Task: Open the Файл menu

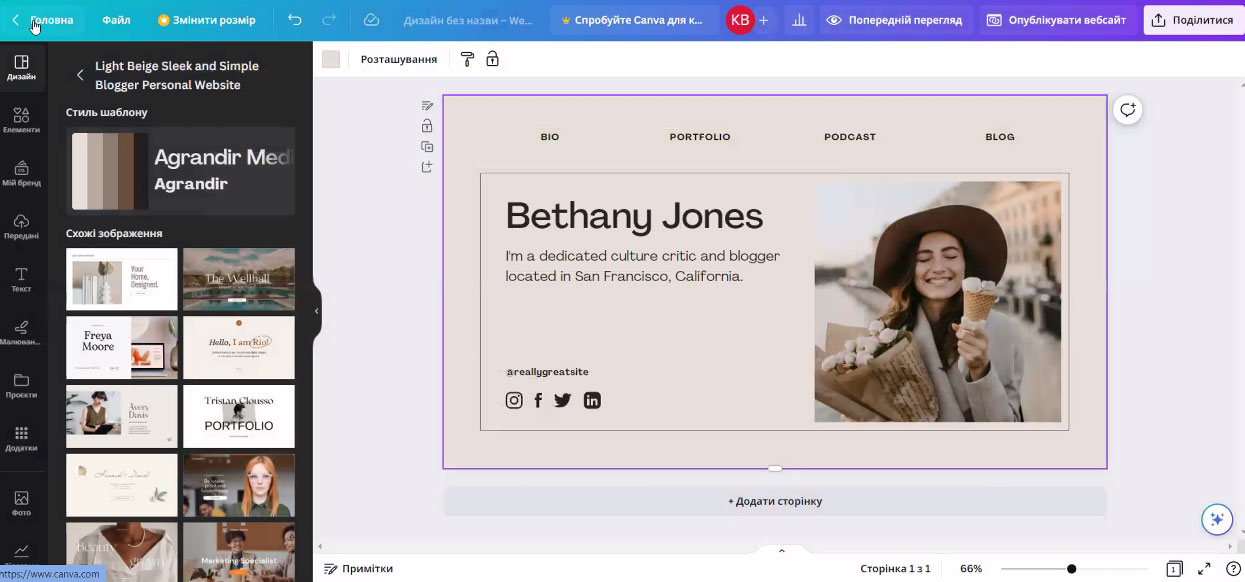Action: coord(116,20)
